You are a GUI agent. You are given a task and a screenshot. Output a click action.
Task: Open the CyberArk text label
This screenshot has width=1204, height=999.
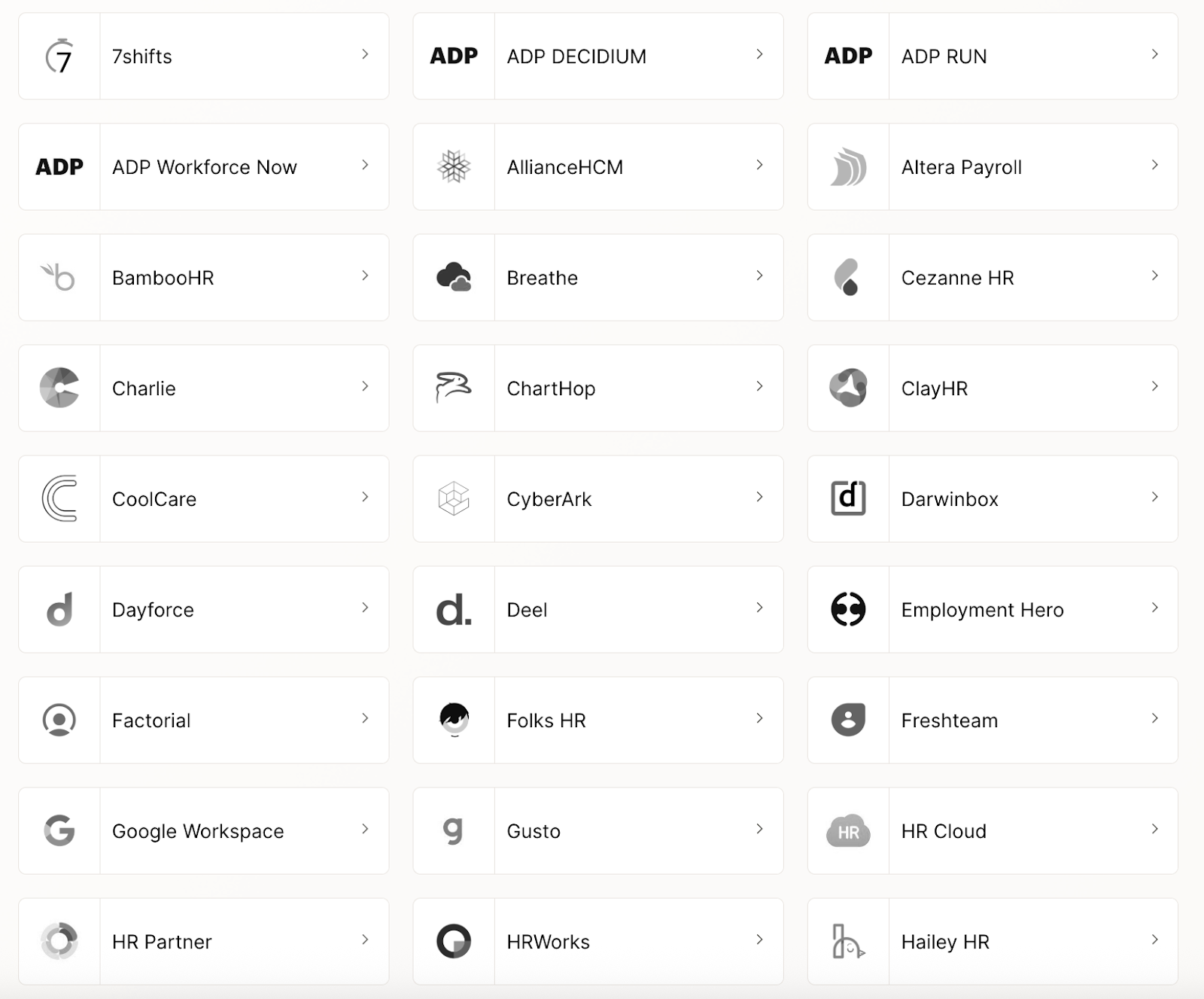tap(549, 499)
